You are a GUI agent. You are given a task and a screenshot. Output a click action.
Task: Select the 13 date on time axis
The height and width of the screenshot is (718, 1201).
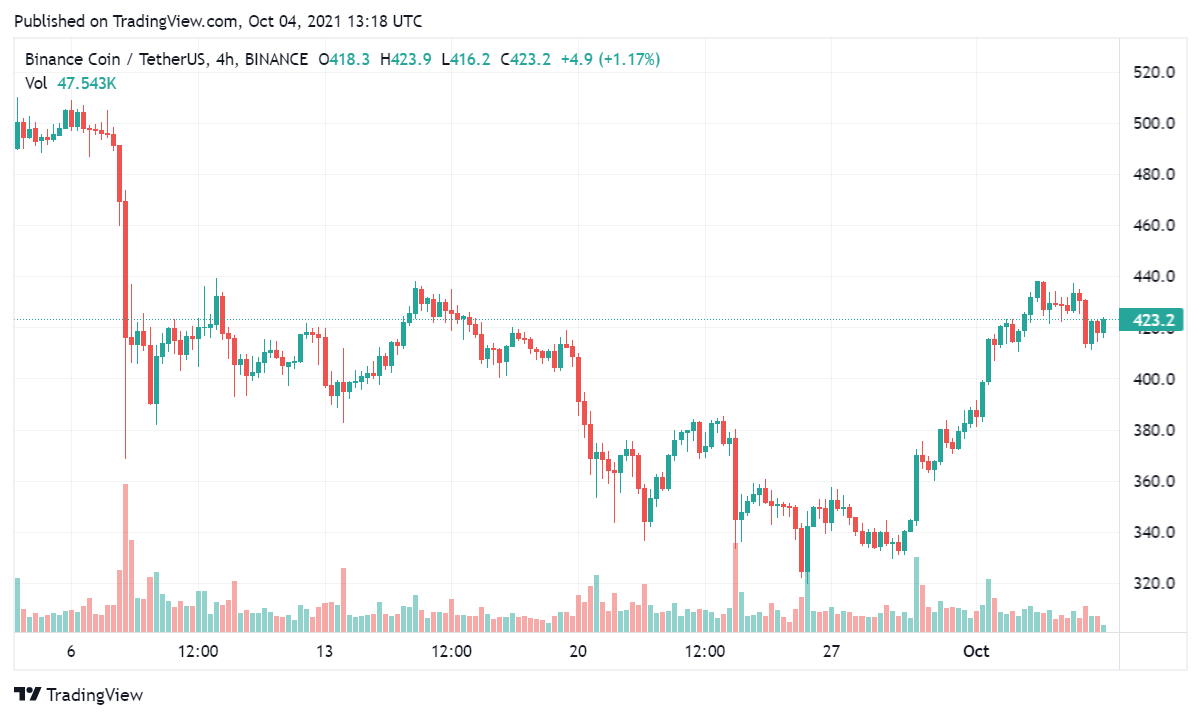point(324,652)
